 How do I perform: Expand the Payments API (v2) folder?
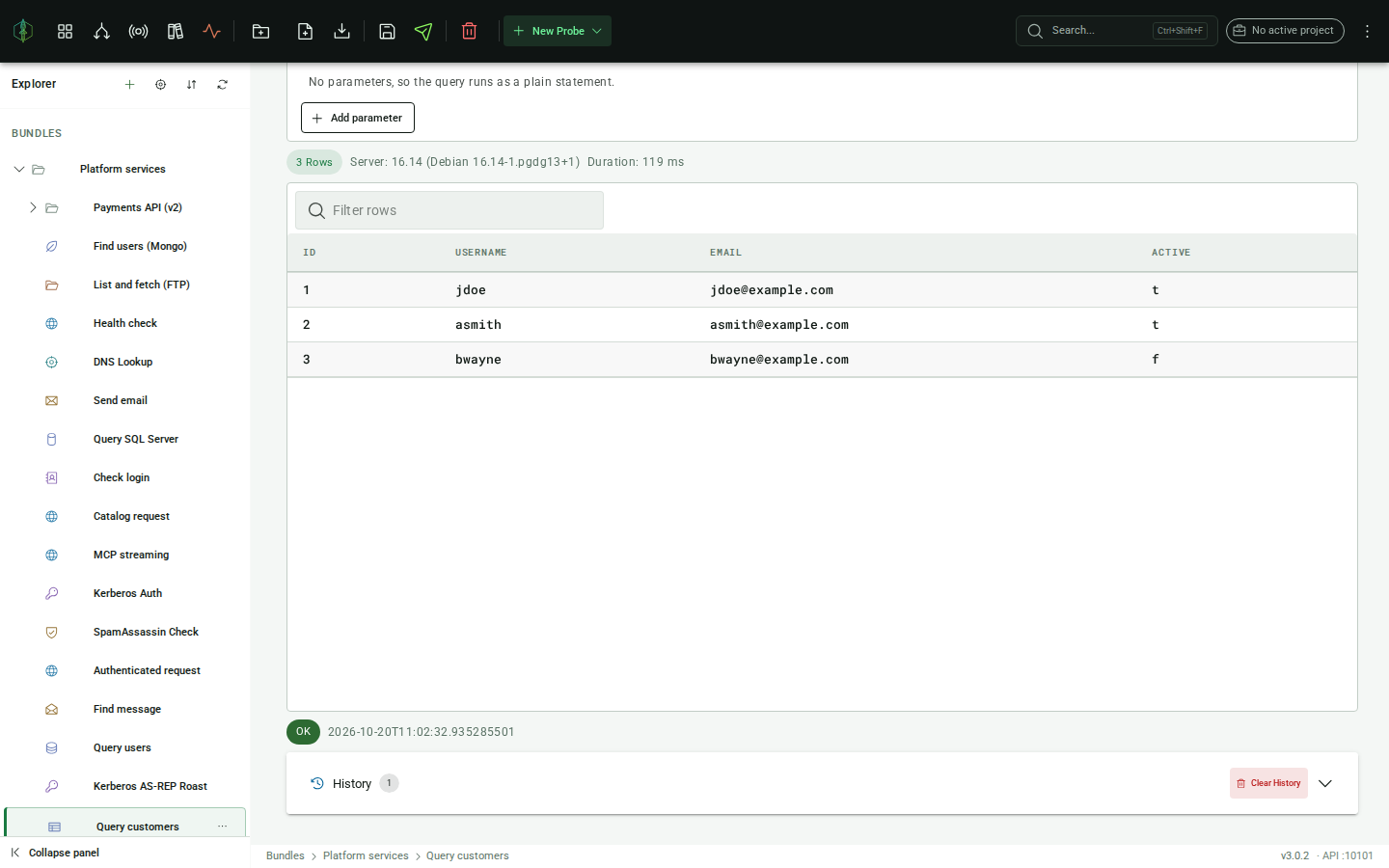tap(33, 207)
